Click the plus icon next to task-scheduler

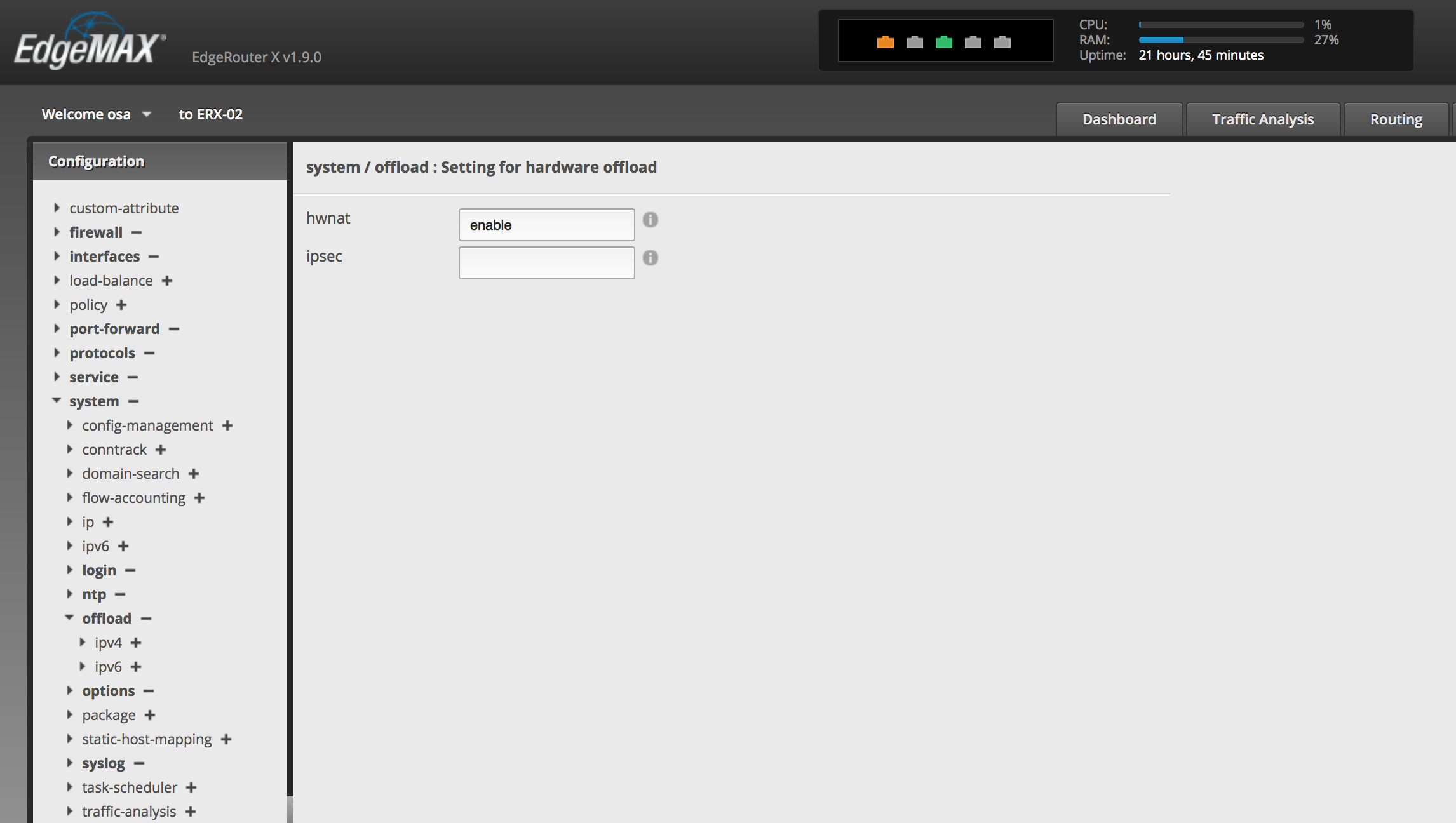click(x=191, y=787)
